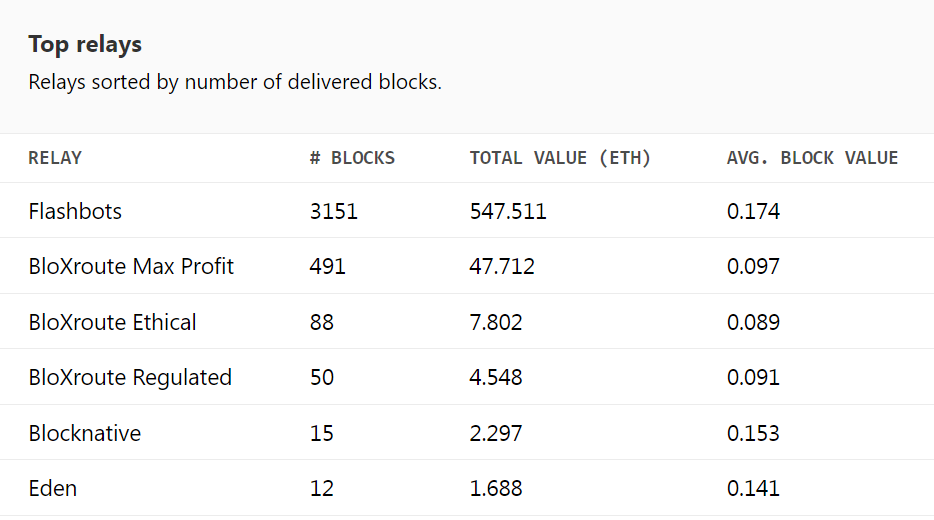Click the Blocknative relay name

pos(84,433)
